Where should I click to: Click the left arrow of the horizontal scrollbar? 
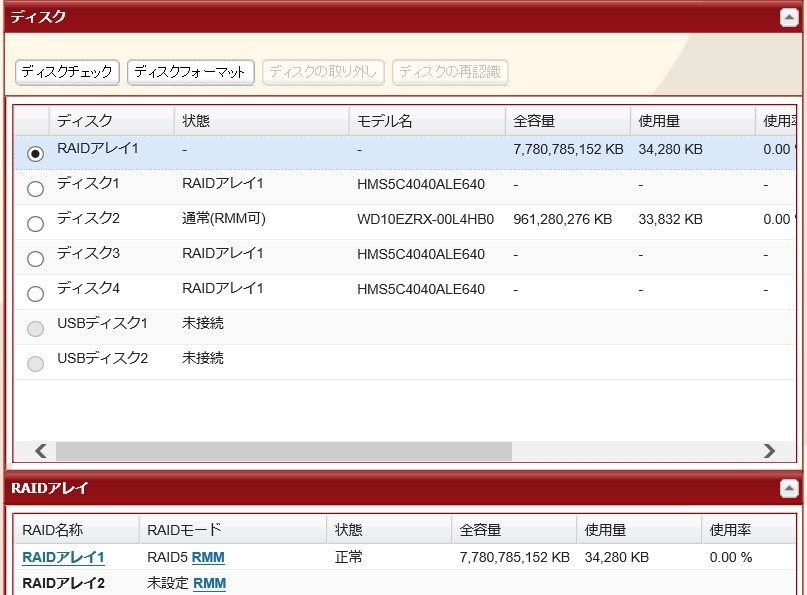coord(41,451)
